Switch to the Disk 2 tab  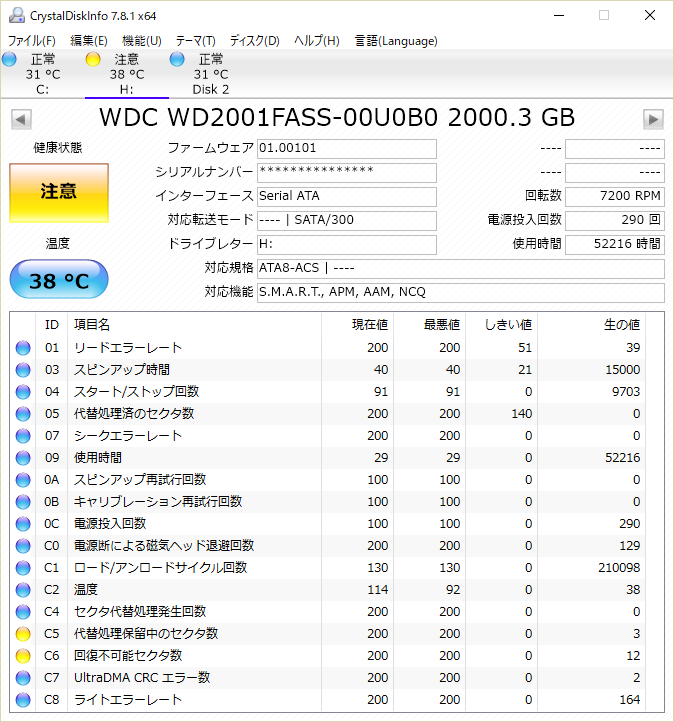coord(211,74)
